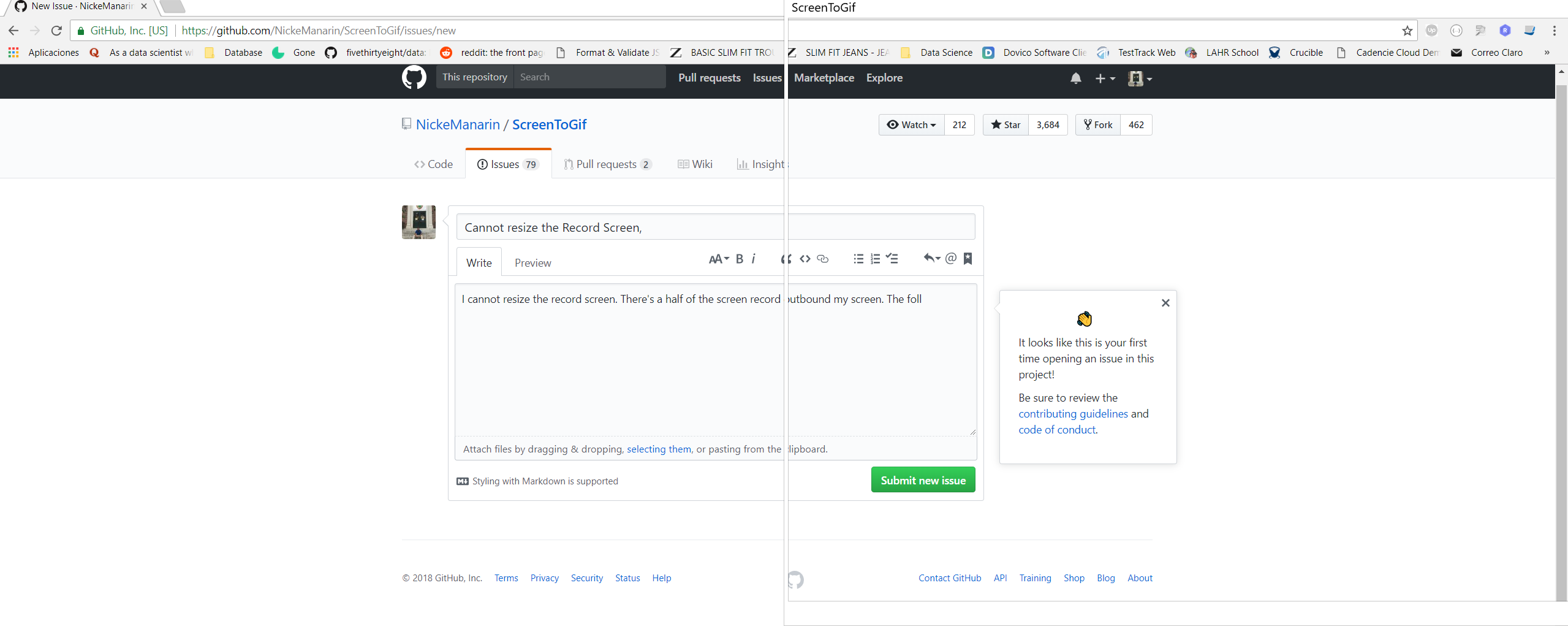View the 212 watchers count

(960, 125)
